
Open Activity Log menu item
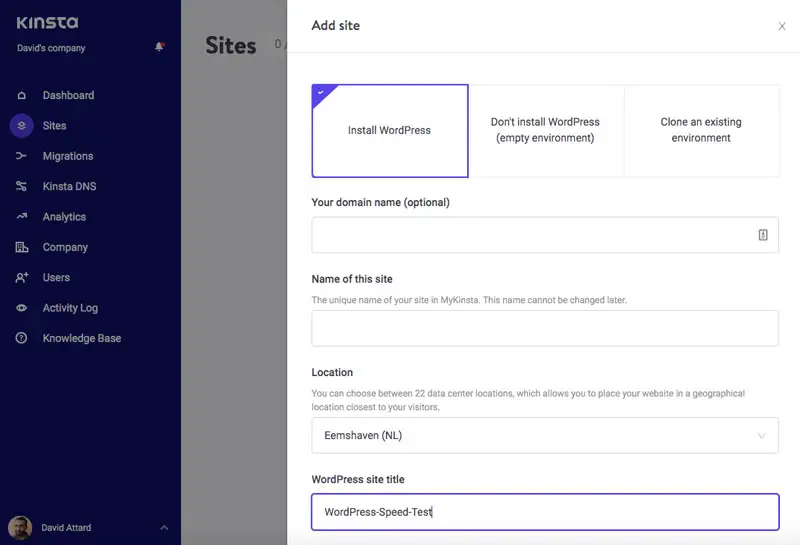tap(70, 308)
